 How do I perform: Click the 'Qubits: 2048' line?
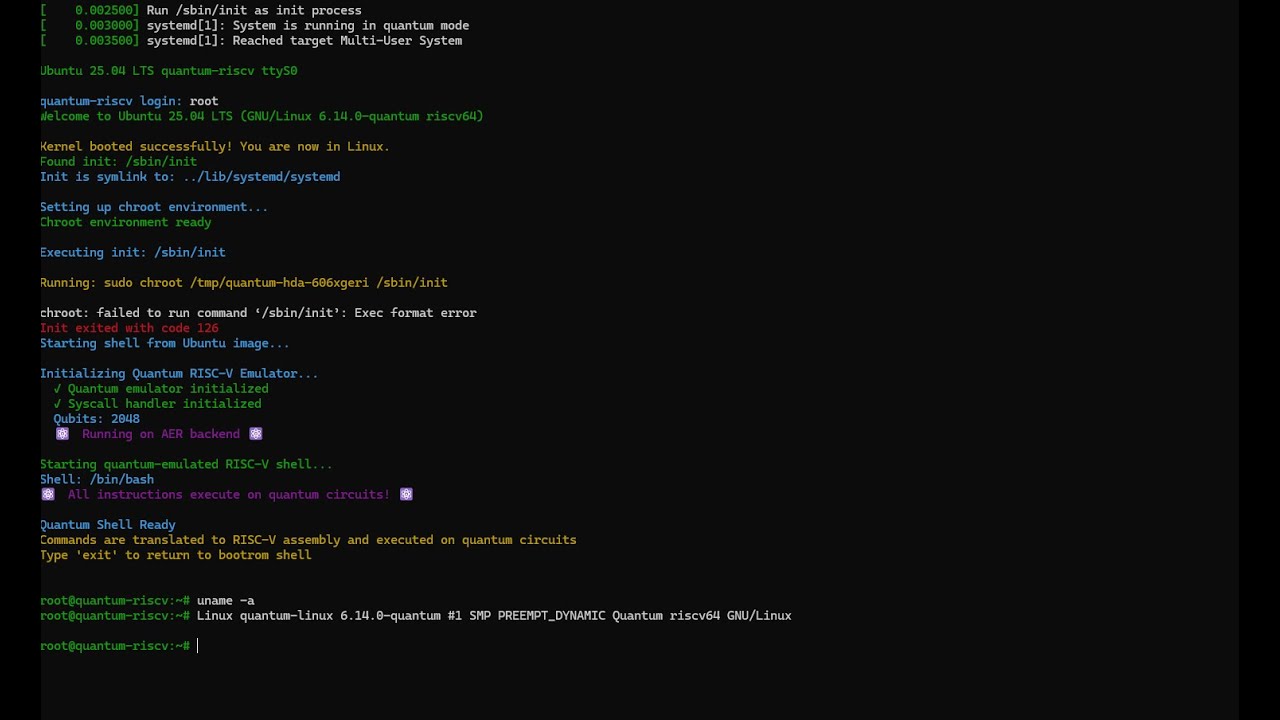[x=97, y=418]
